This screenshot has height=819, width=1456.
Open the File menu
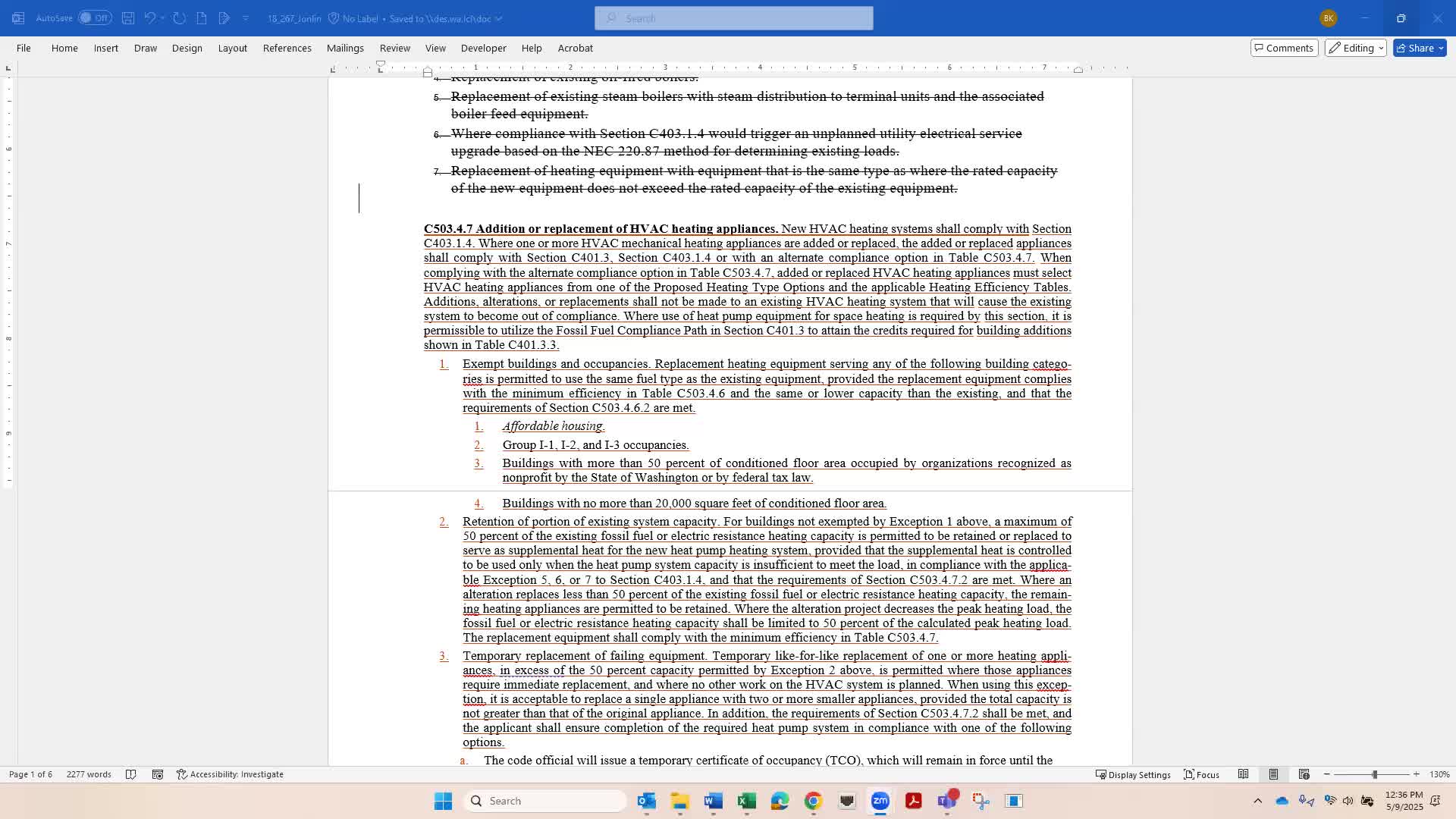click(24, 48)
